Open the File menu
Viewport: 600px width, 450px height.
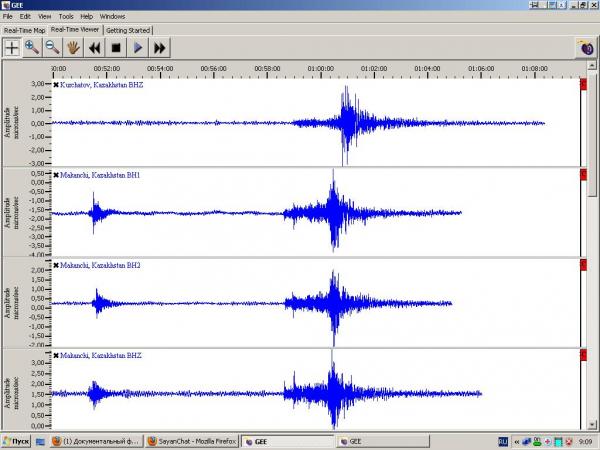click(8, 16)
